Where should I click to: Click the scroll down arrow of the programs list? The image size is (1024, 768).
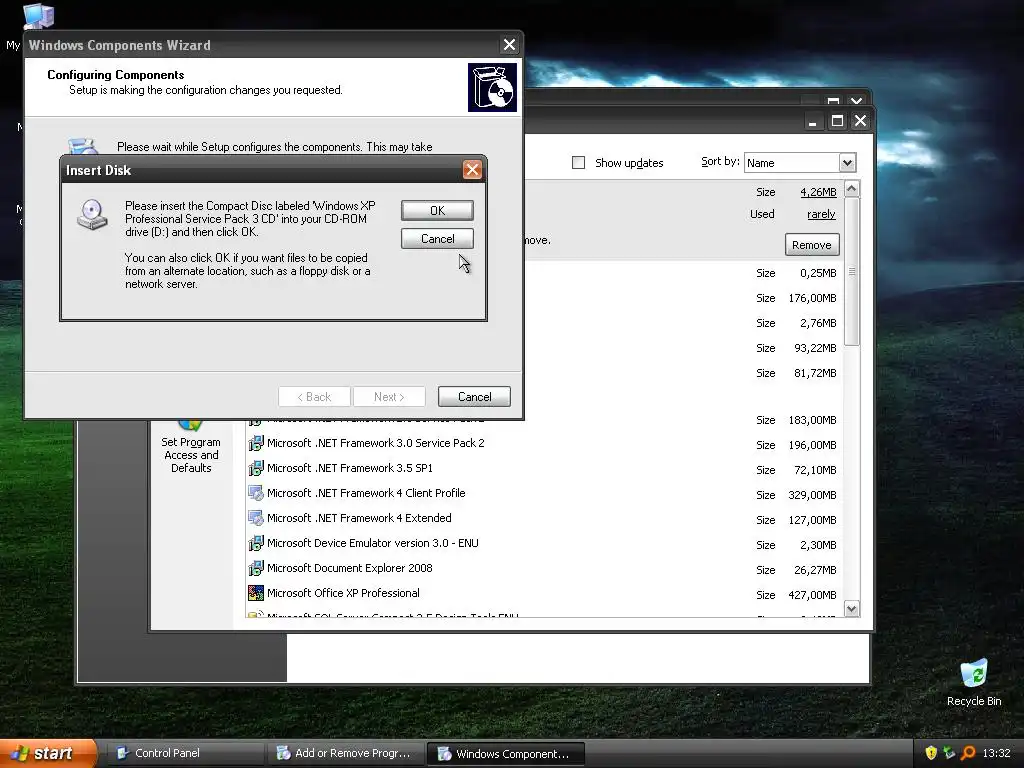pos(852,609)
